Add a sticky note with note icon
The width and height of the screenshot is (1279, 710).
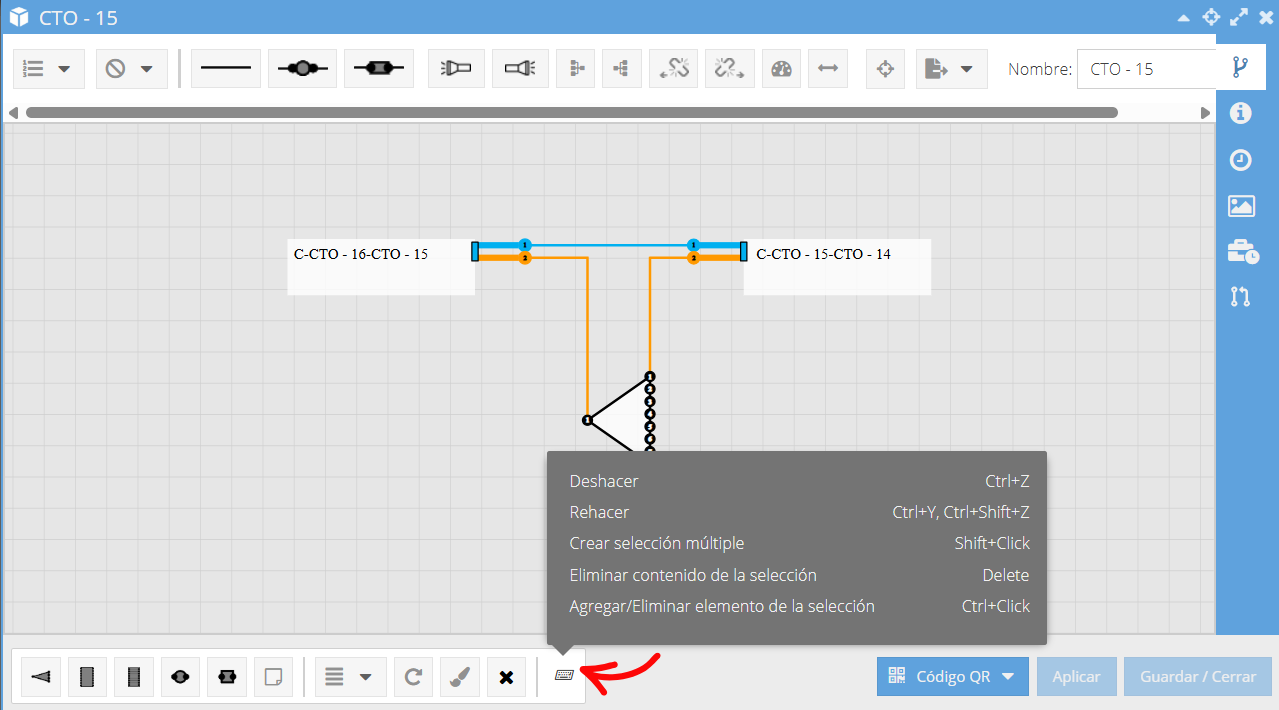[x=273, y=677]
